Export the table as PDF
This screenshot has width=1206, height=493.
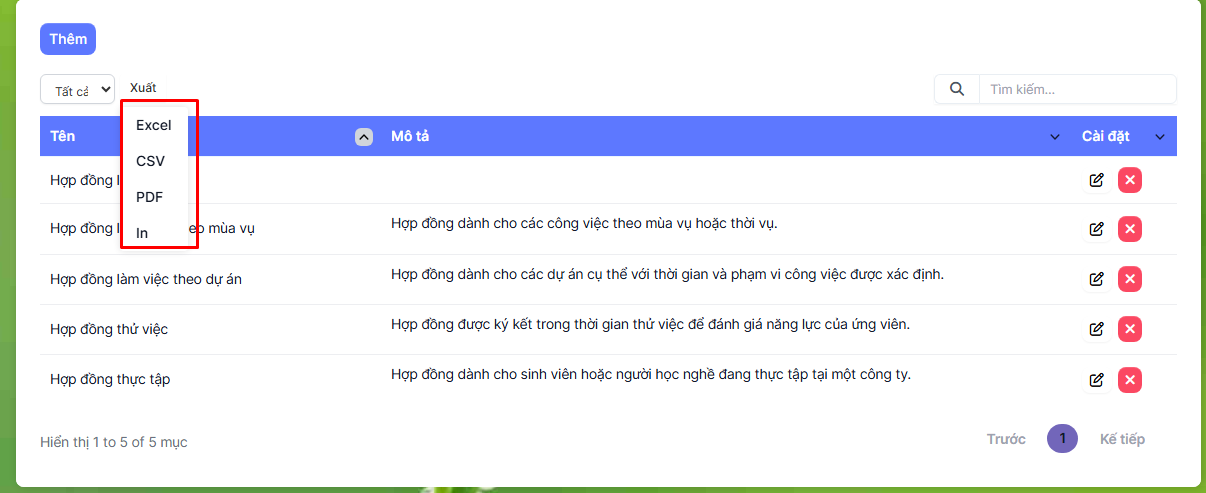pyautogui.click(x=150, y=197)
